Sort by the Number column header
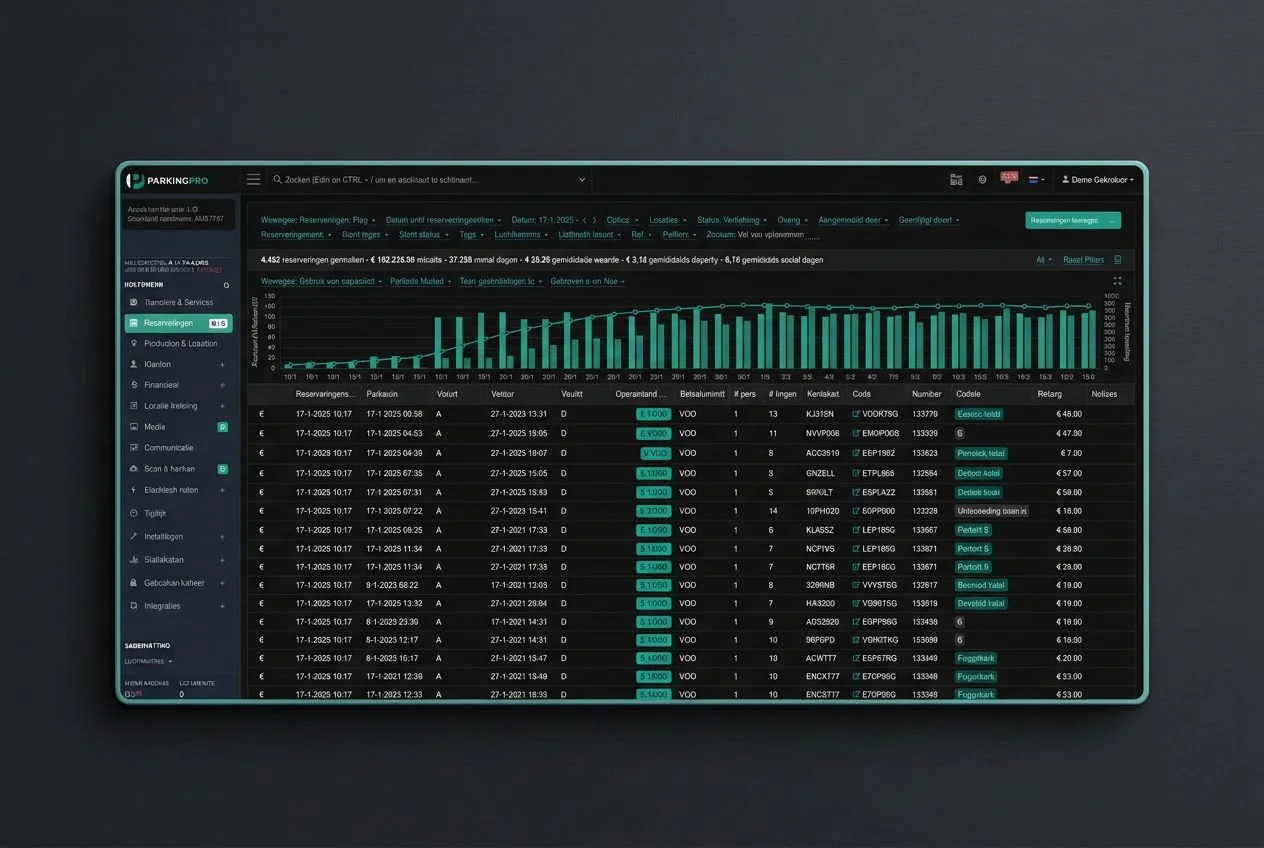This screenshot has height=848, width=1264. (927, 394)
